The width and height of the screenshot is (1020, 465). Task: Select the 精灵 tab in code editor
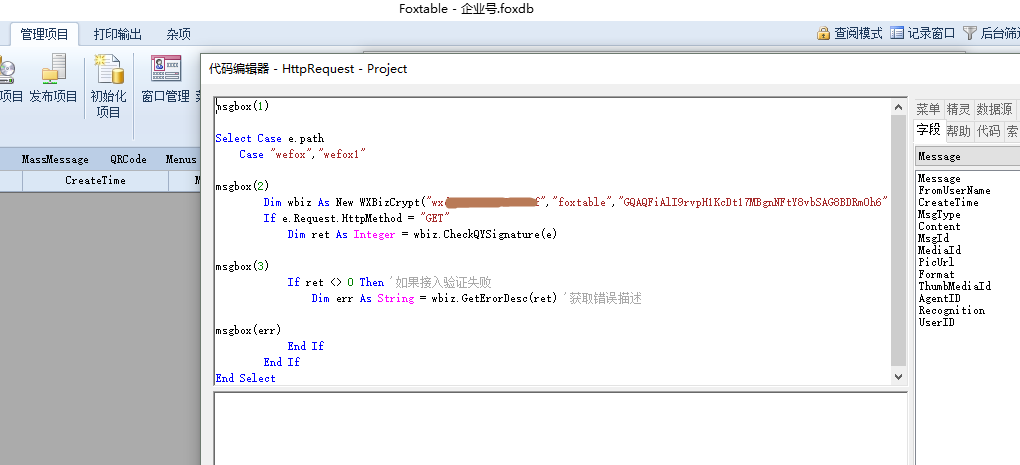pos(958,109)
